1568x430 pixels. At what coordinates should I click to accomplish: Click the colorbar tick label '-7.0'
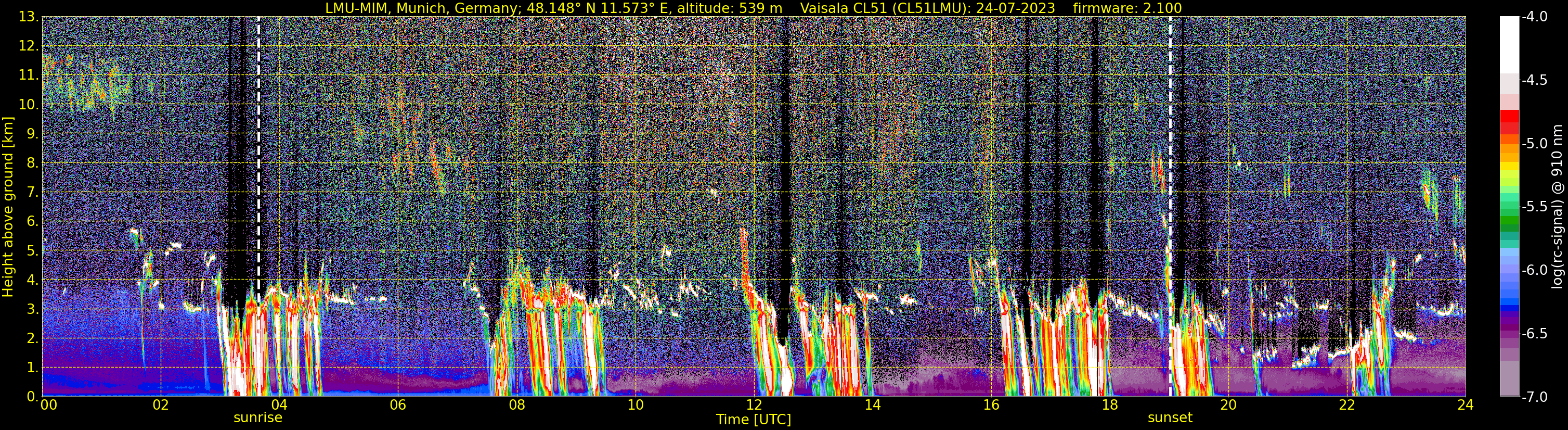tap(1534, 397)
